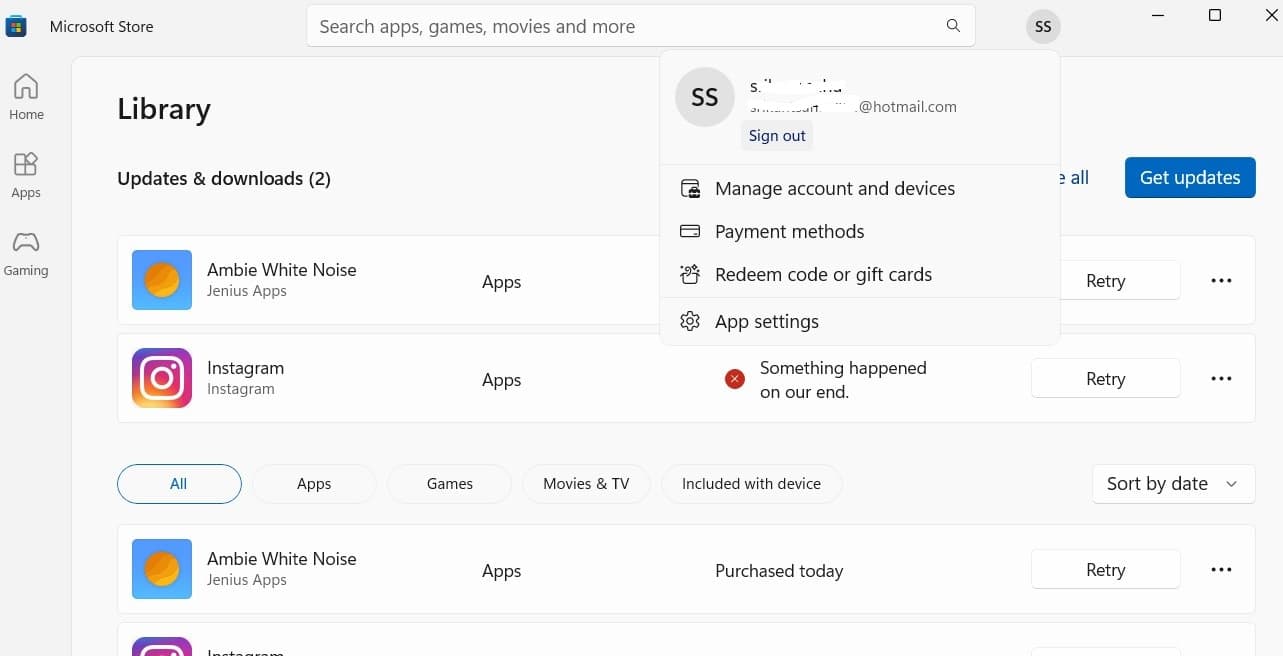Screen dimensions: 1283x656
Task: Click the Library heading
Action: [x=164, y=109]
